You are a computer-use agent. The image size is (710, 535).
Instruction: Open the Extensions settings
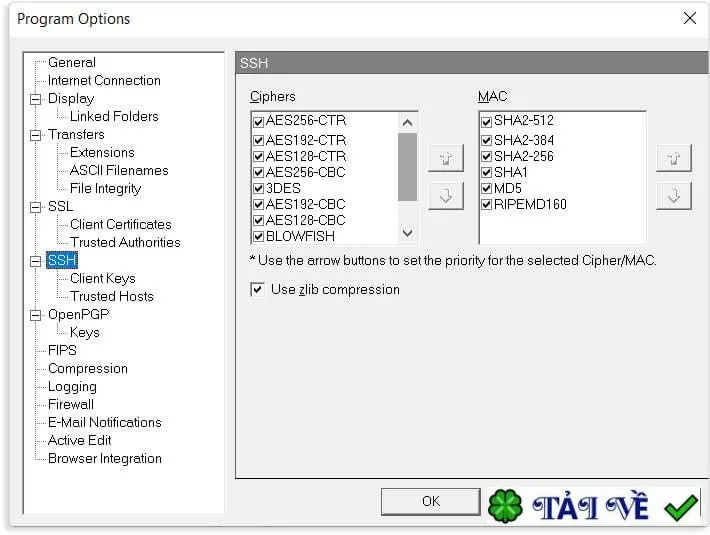[x=102, y=153]
